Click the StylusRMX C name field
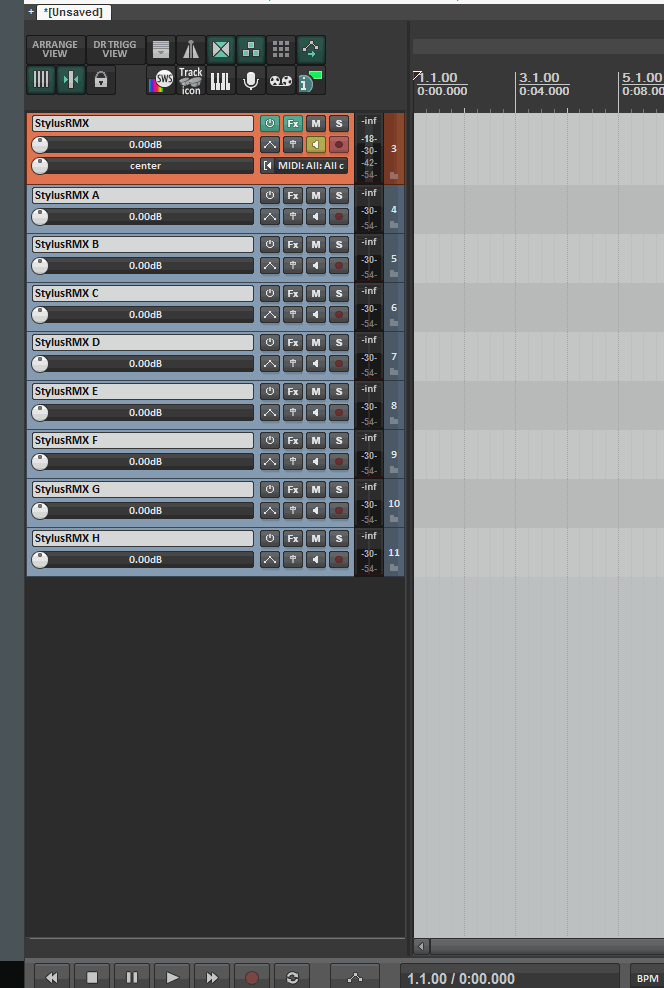The height and width of the screenshot is (988, 664). coord(143,294)
